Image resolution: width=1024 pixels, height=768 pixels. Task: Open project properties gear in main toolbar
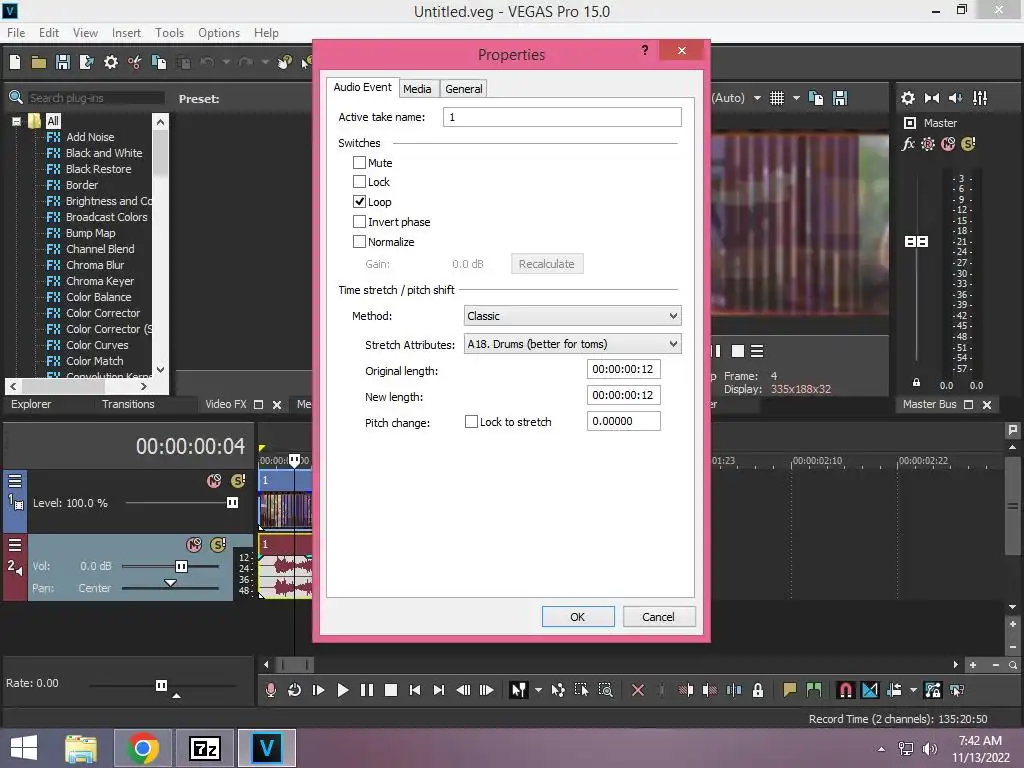[111, 62]
